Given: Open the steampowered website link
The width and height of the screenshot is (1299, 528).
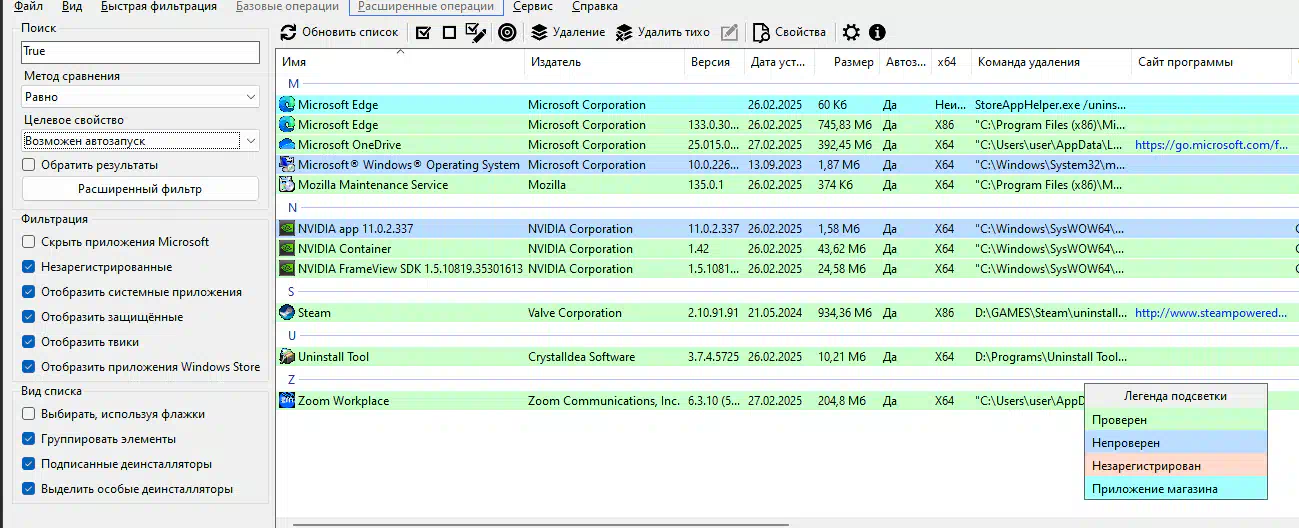Looking at the screenshot, I should 1211,313.
